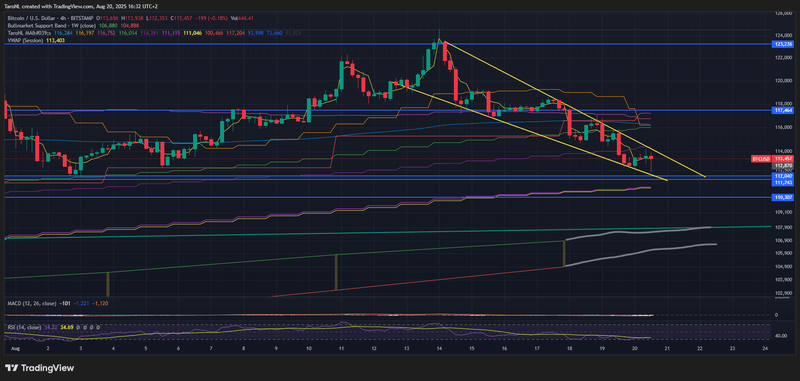Open the MACD (12, 26, close) legend
This screenshot has height=381, width=800.
[x=31, y=303]
